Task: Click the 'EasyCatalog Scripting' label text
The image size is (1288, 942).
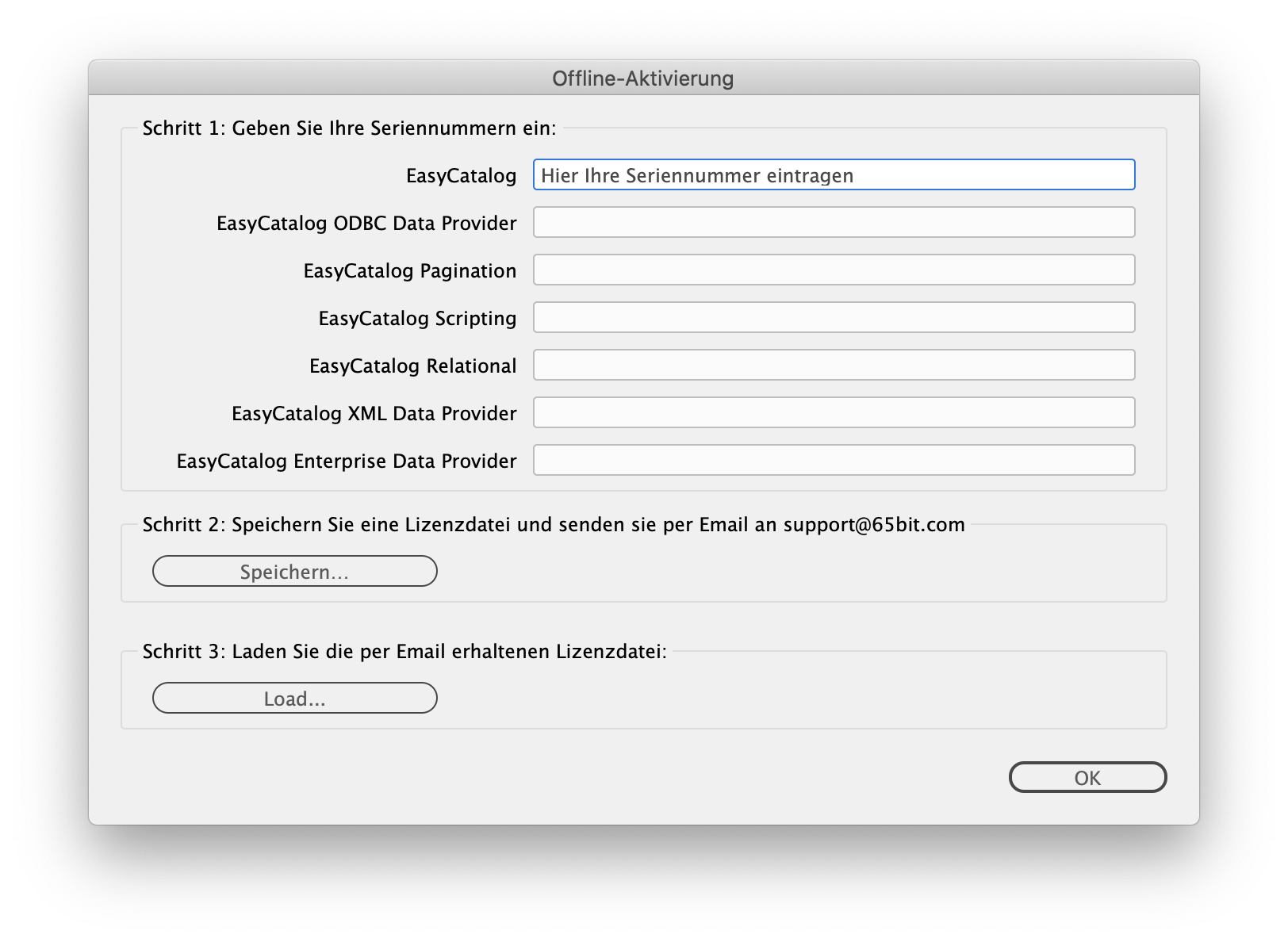Action: (417, 319)
